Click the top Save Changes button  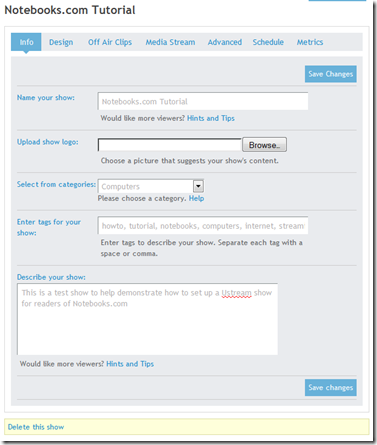coord(331,74)
